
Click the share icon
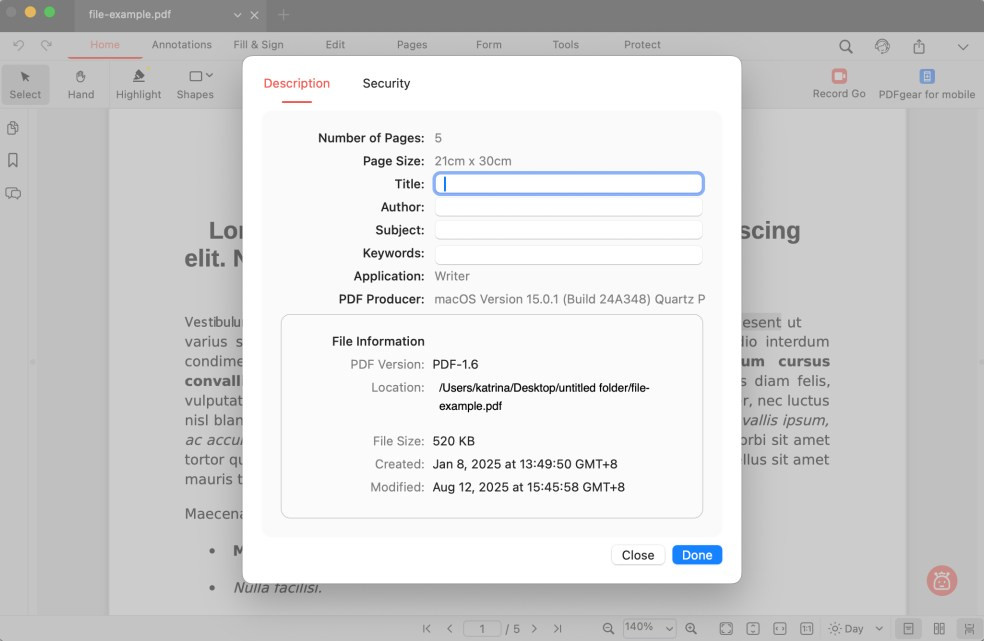click(x=918, y=46)
